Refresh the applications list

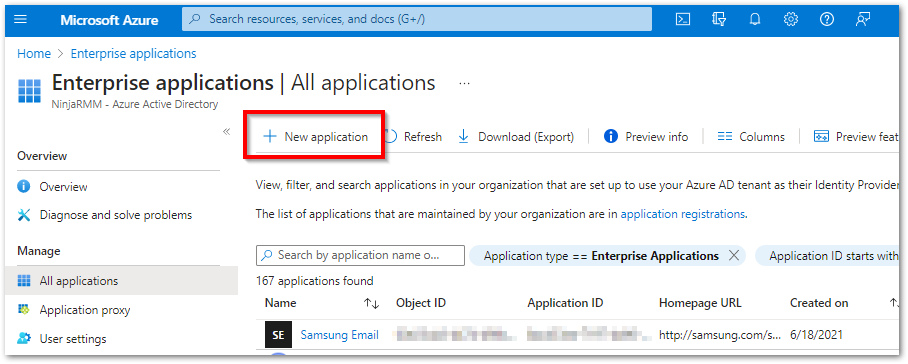[x=413, y=137]
